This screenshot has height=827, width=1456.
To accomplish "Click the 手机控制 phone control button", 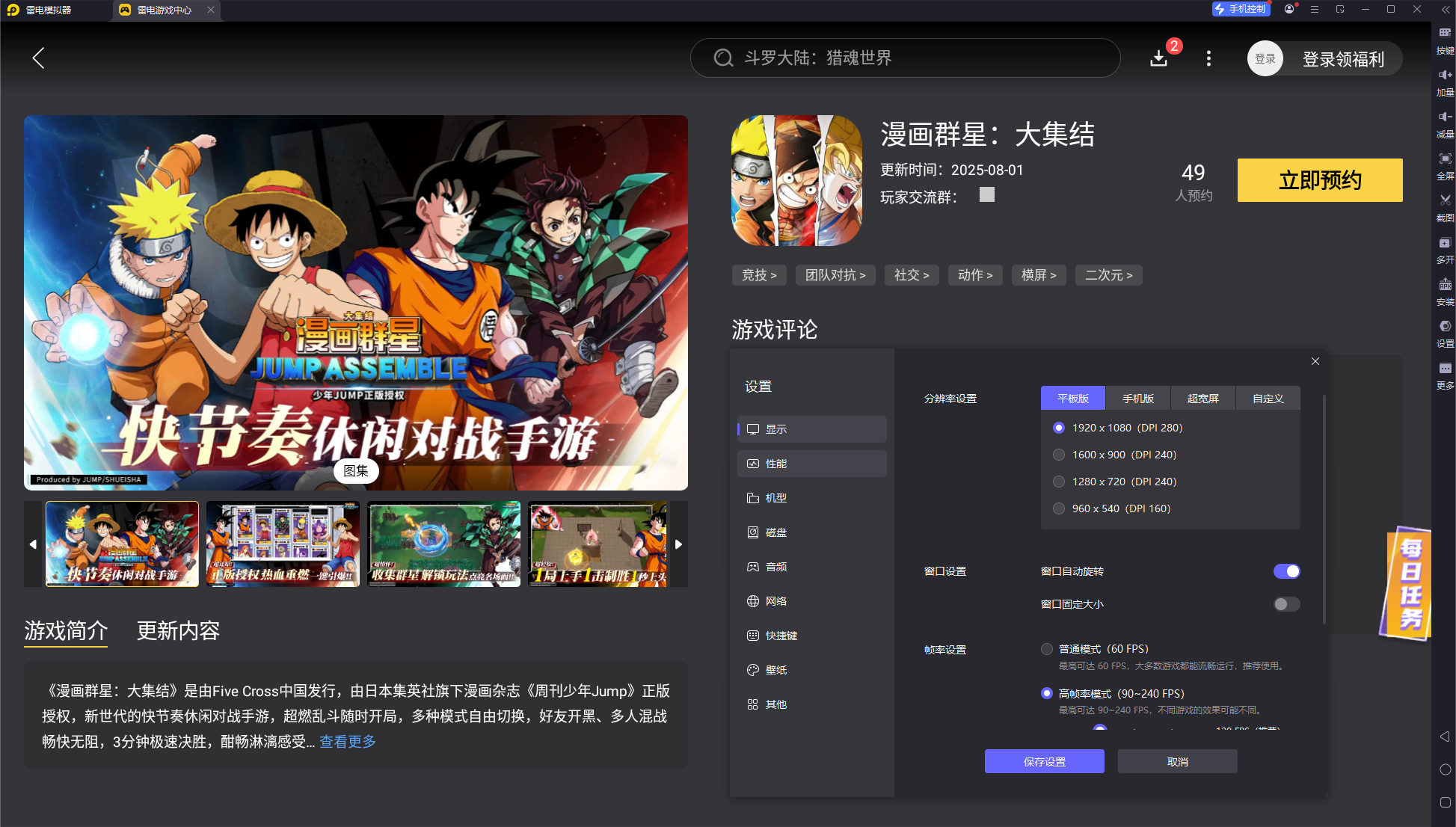I will (x=1241, y=9).
